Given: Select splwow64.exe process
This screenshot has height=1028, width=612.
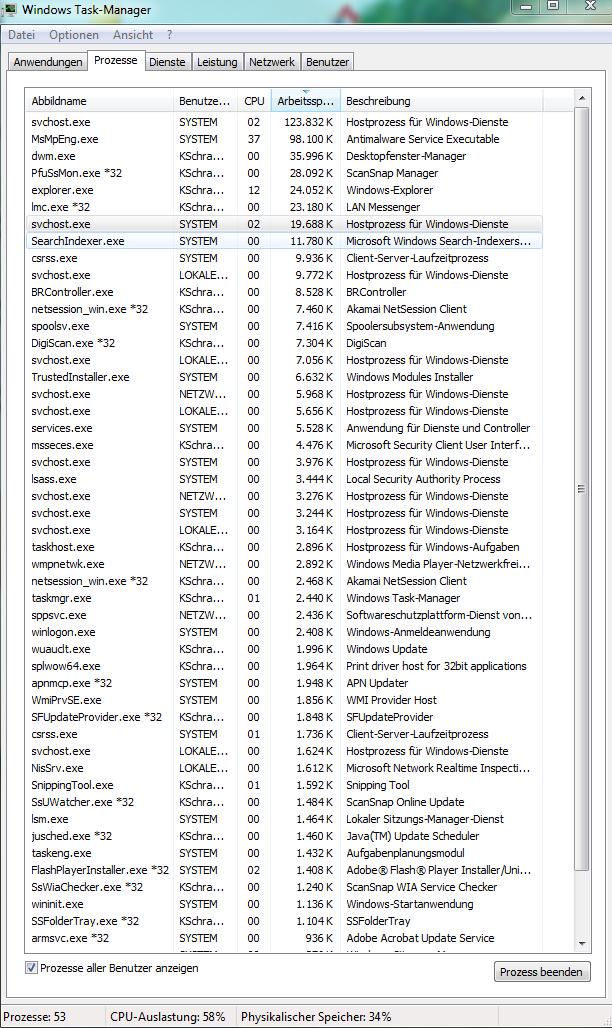Looking at the screenshot, I should pos(284,666).
